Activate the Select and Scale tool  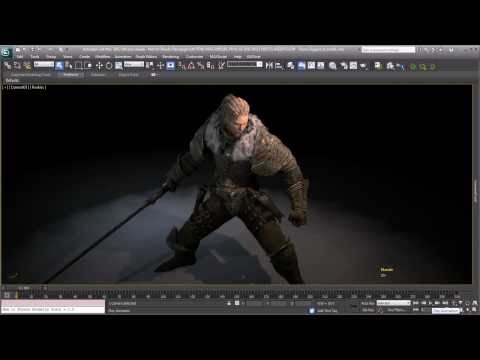pyautogui.click(x=119, y=66)
